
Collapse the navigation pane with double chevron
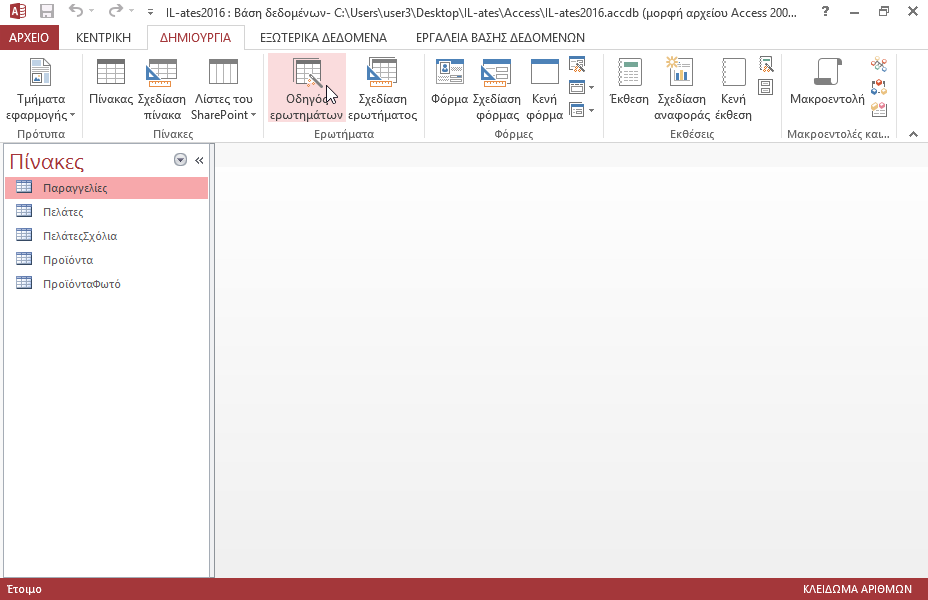click(199, 160)
